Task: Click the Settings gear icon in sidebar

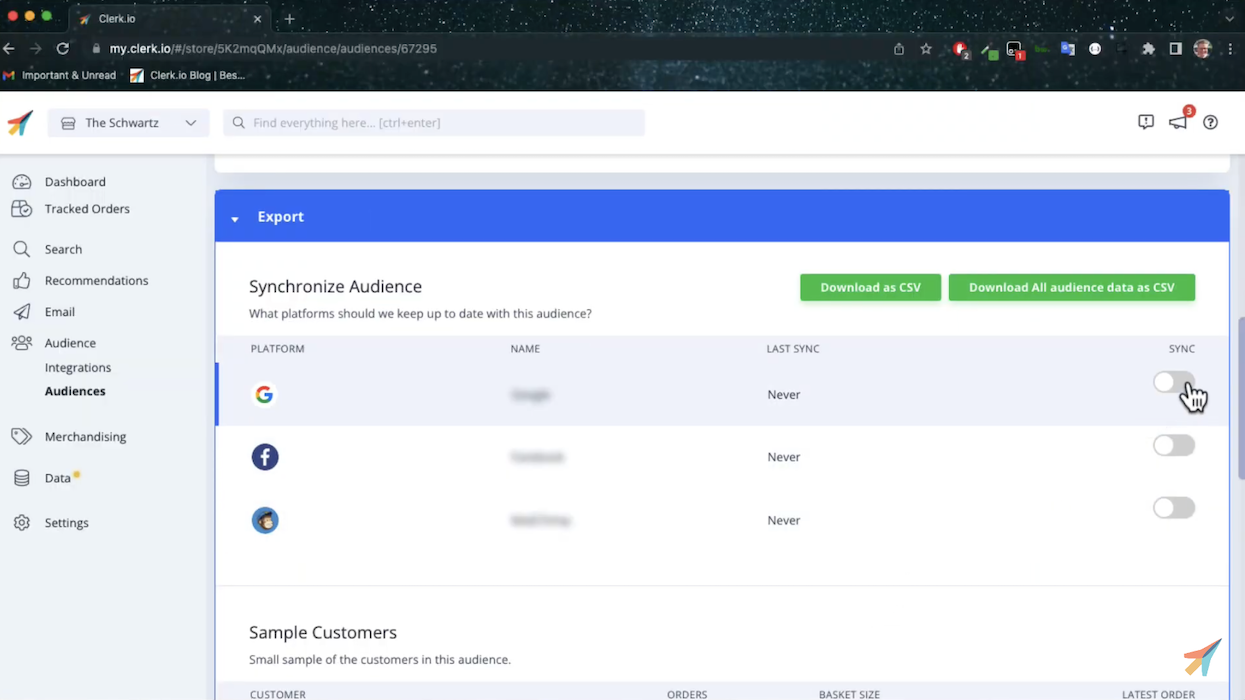Action: 21,523
